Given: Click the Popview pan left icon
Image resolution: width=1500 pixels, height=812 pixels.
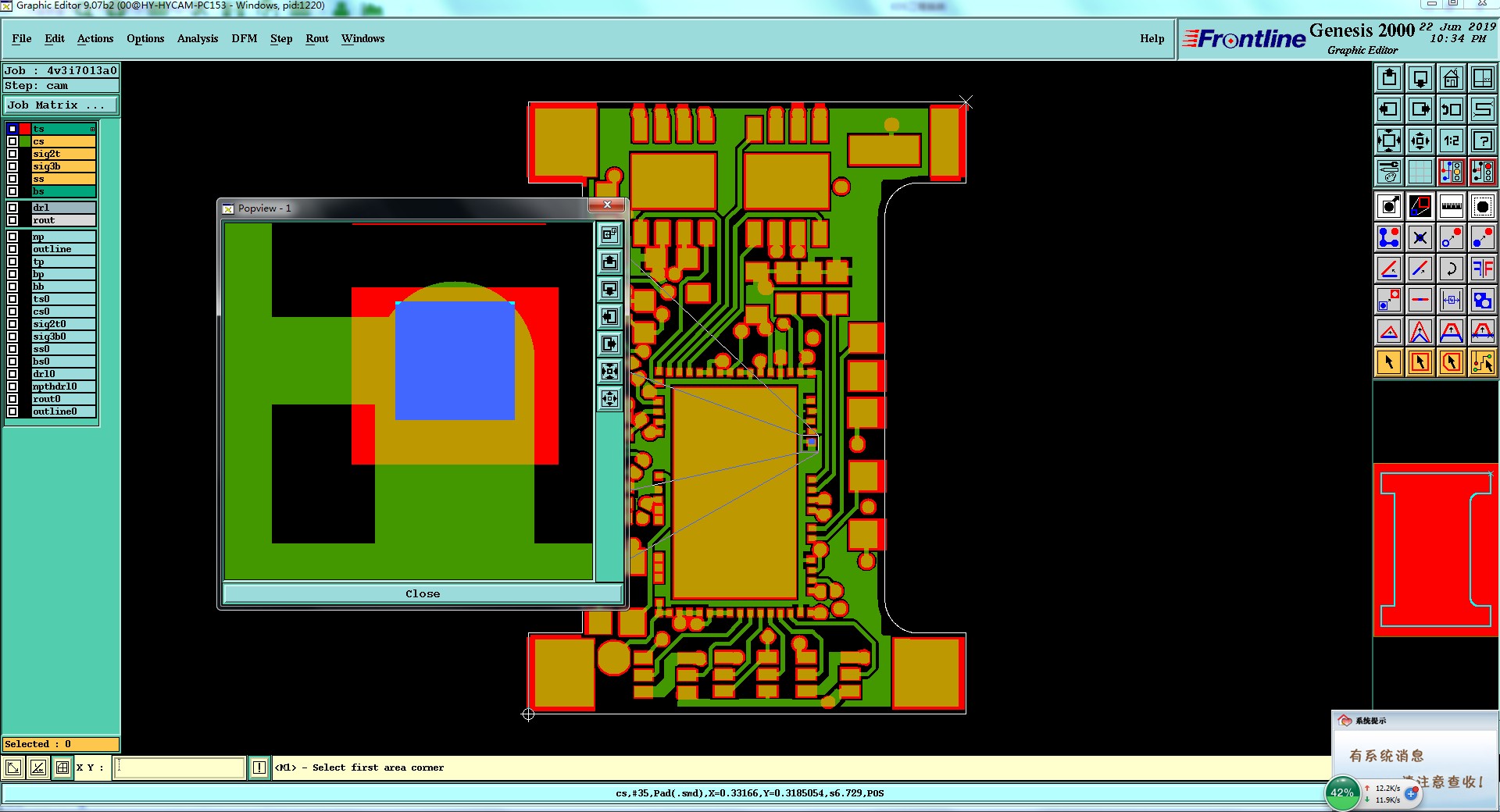Looking at the screenshot, I should (x=610, y=316).
